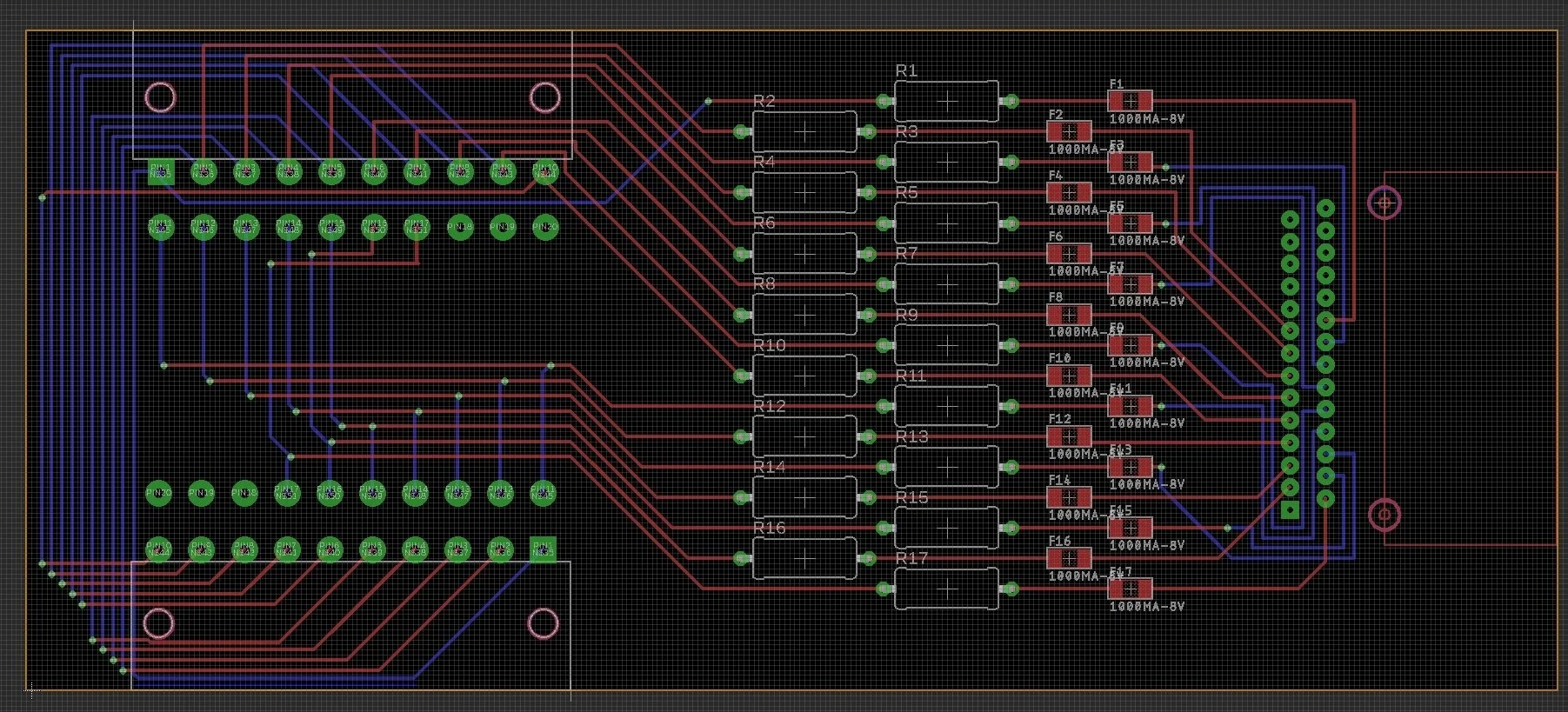Click resistor R6 body

point(804,254)
